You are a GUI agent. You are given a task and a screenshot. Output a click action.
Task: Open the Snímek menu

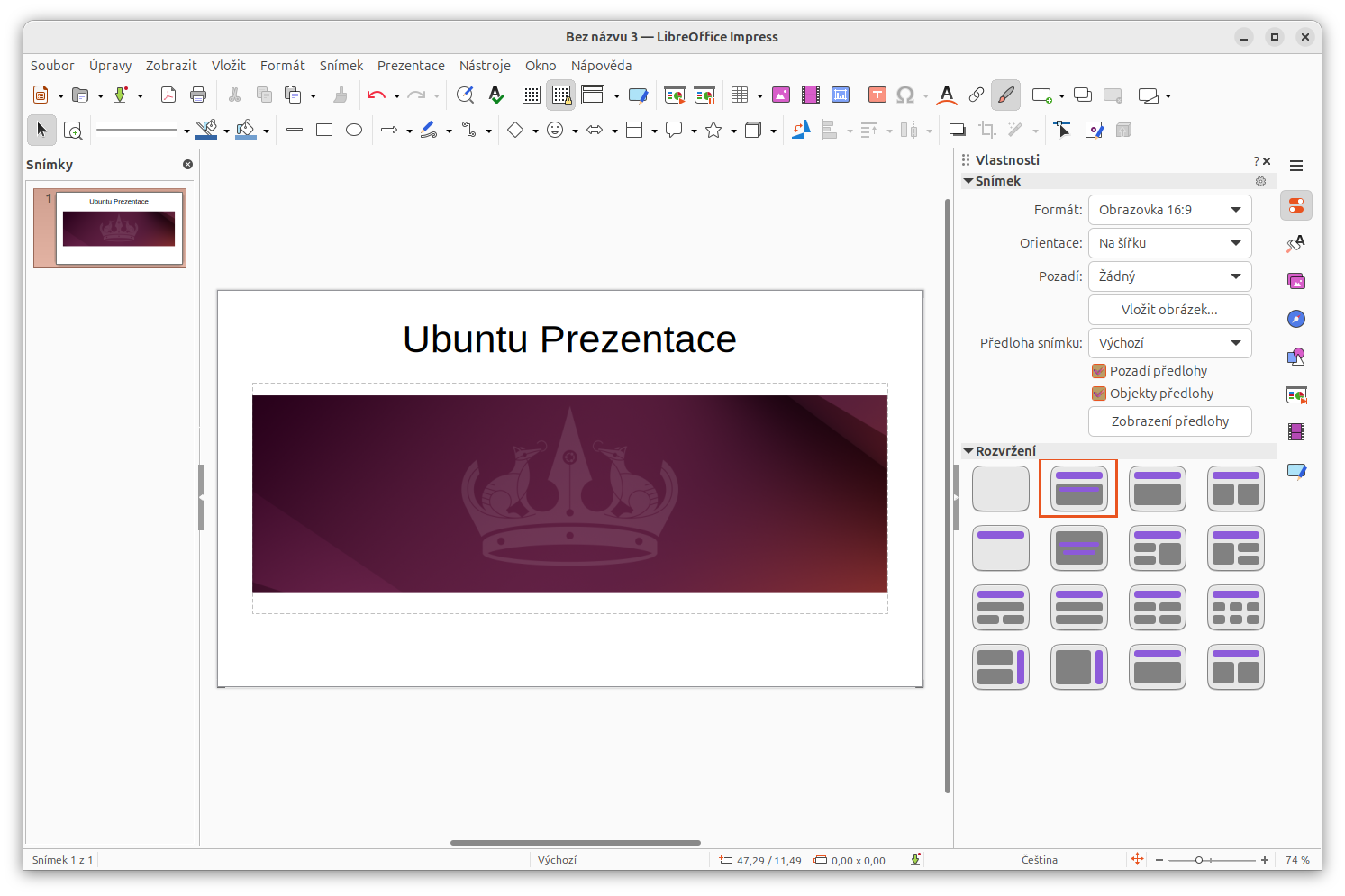(341, 65)
